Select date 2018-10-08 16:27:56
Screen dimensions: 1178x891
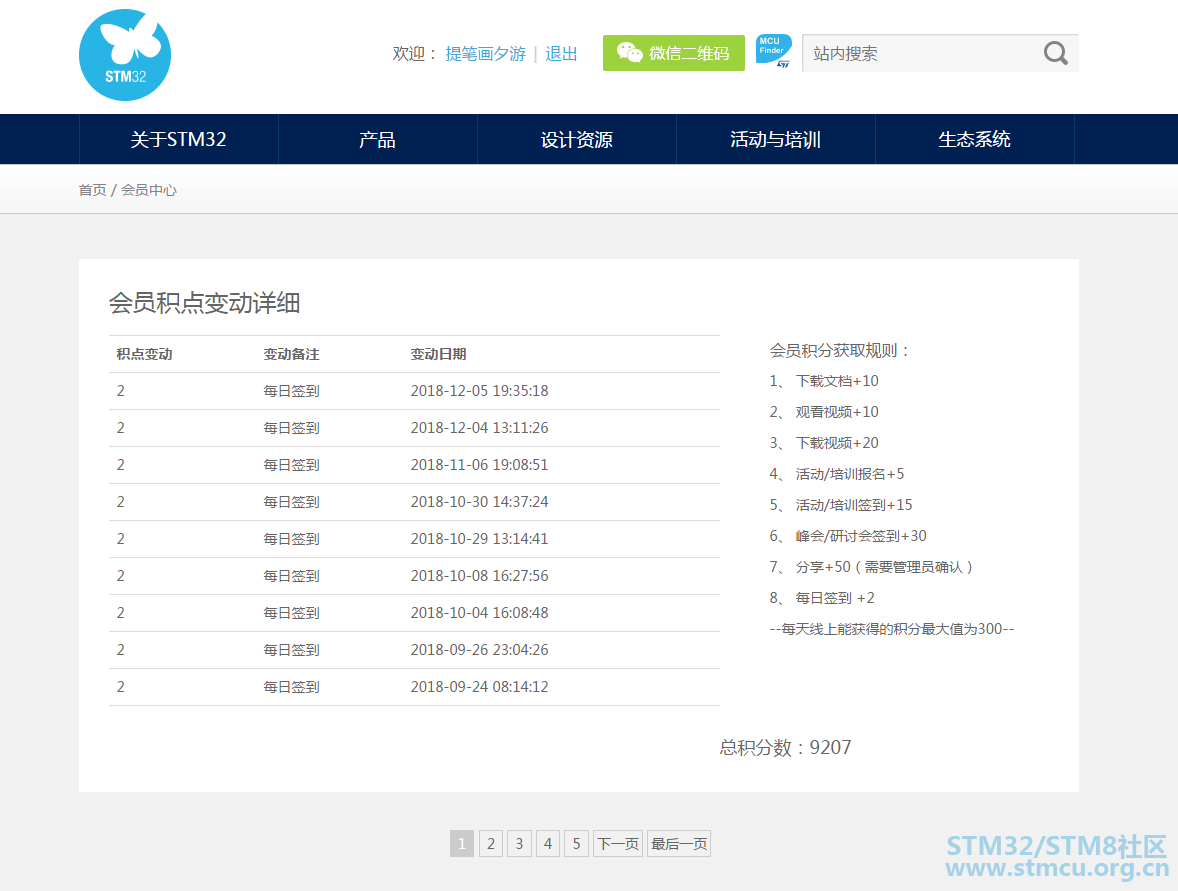479,575
